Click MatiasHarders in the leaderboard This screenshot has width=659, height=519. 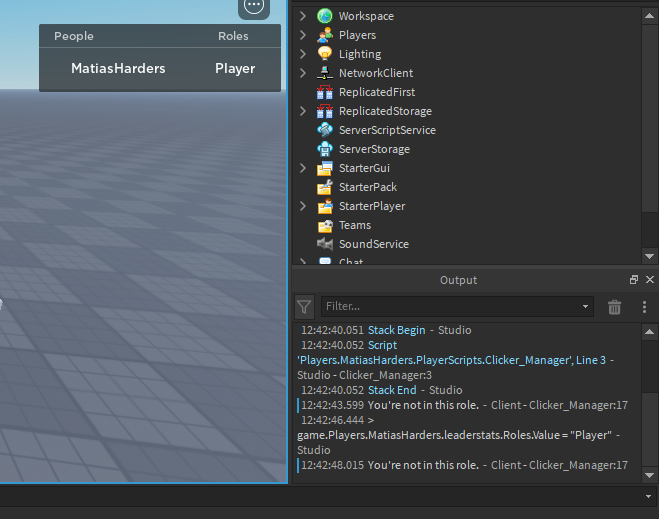click(118, 68)
